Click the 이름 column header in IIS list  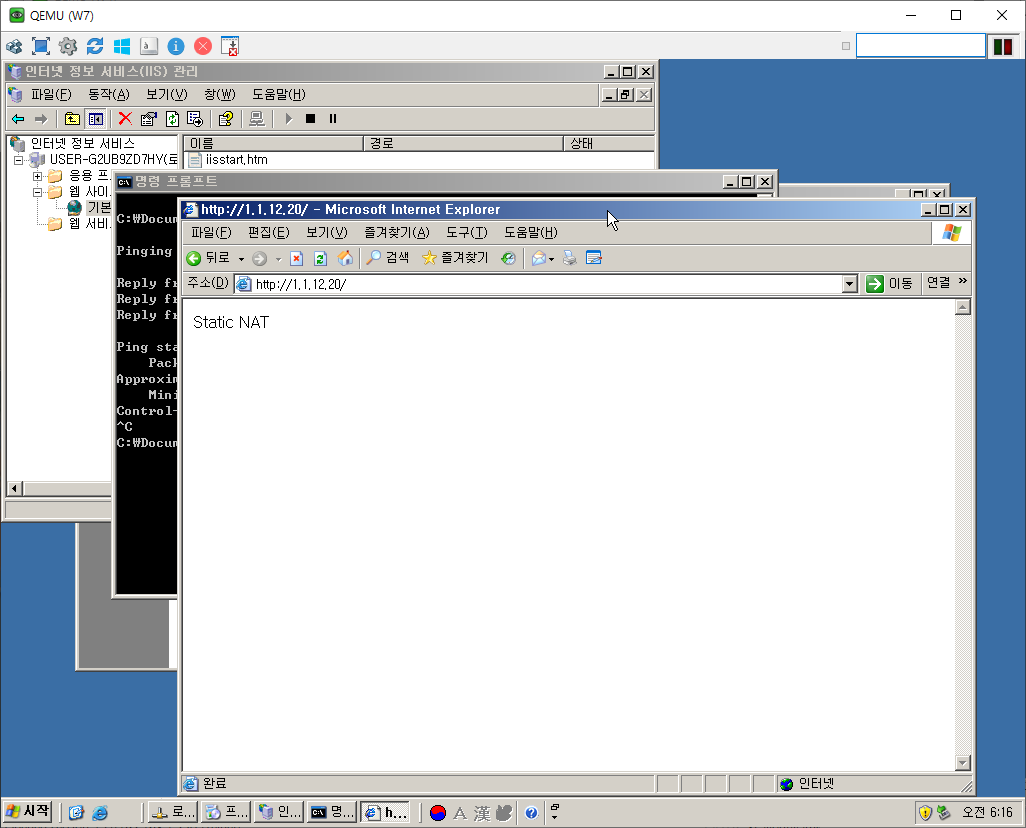pos(274,143)
